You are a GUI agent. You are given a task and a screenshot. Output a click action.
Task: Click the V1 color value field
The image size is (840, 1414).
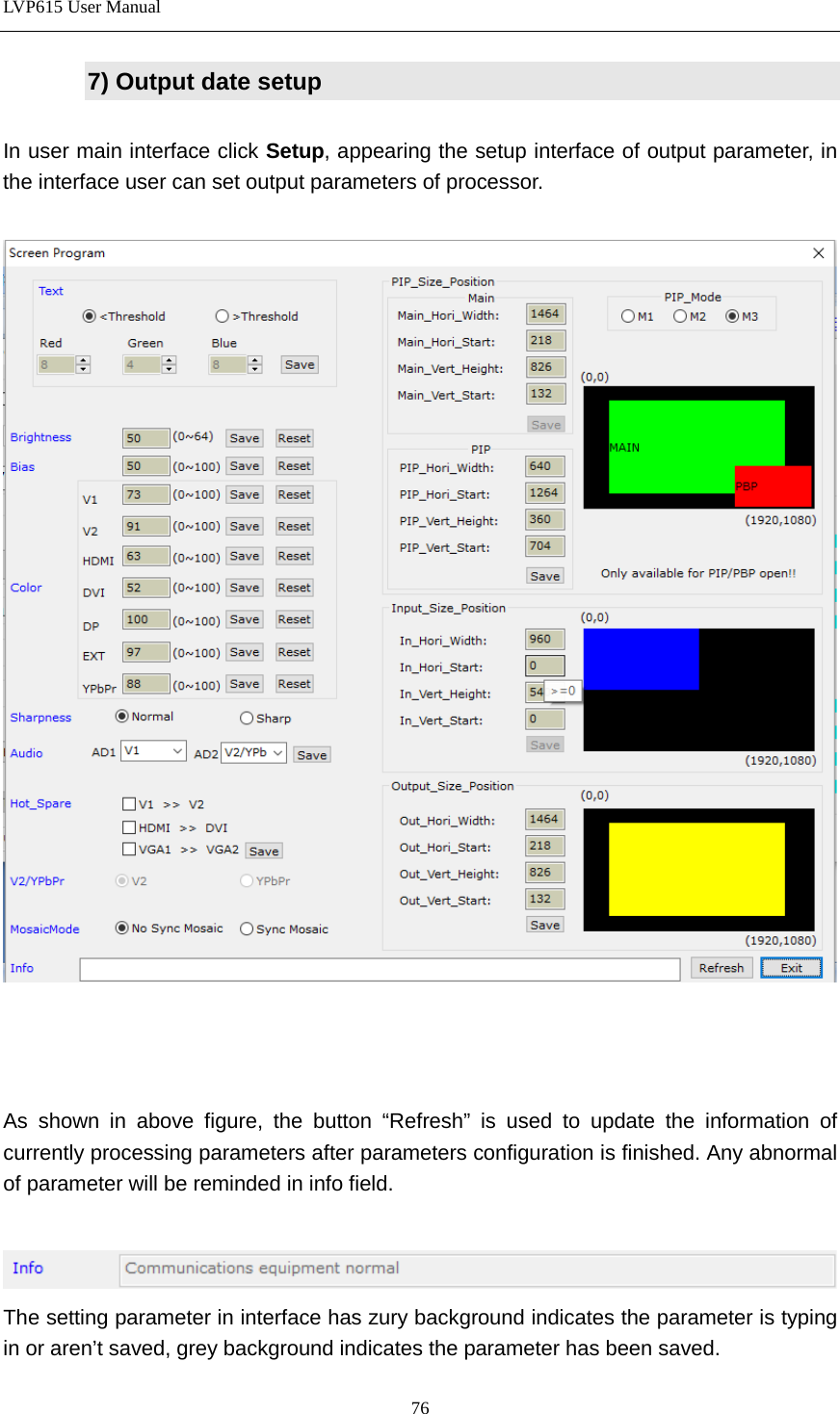(146, 495)
